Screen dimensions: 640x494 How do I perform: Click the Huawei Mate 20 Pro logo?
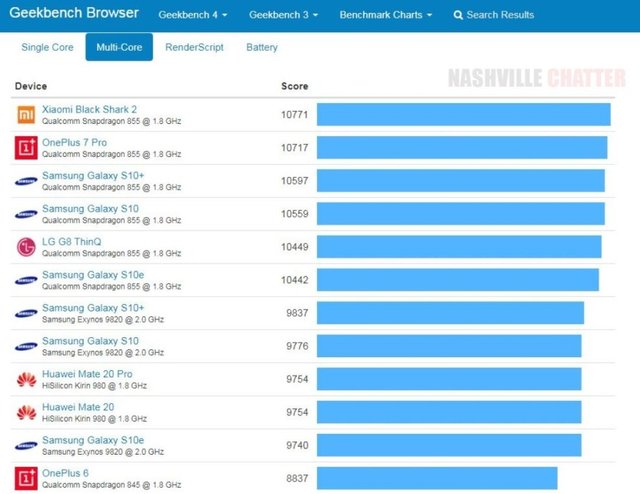26,379
